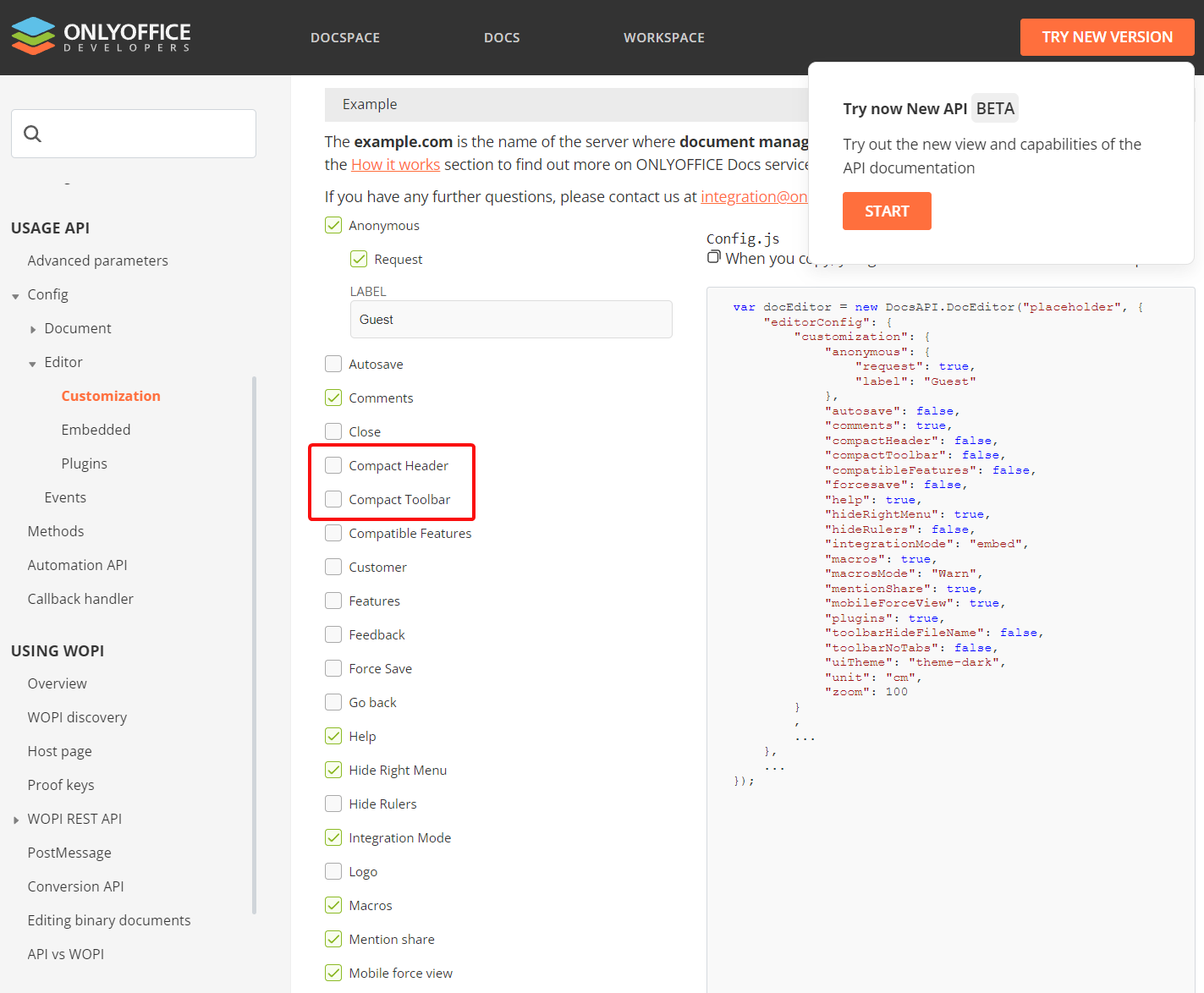Follow the How it works link
This screenshot has height=993, width=1204.
[395, 164]
